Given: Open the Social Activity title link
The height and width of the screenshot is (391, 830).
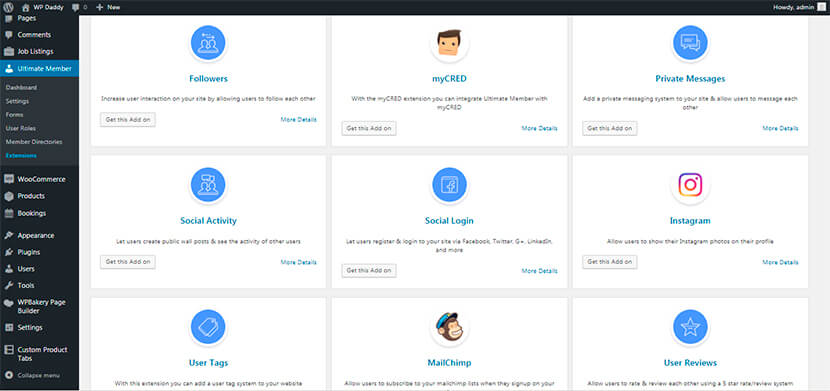Looking at the screenshot, I should (x=208, y=221).
